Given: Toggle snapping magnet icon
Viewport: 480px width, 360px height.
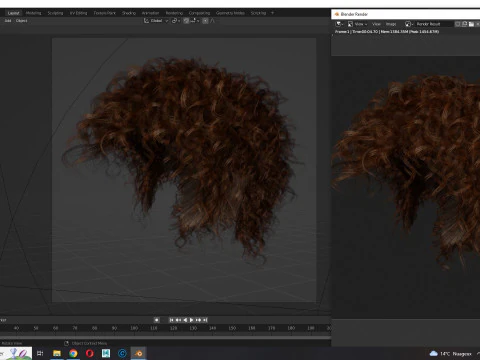Looking at the screenshot, I should click(x=186, y=21).
